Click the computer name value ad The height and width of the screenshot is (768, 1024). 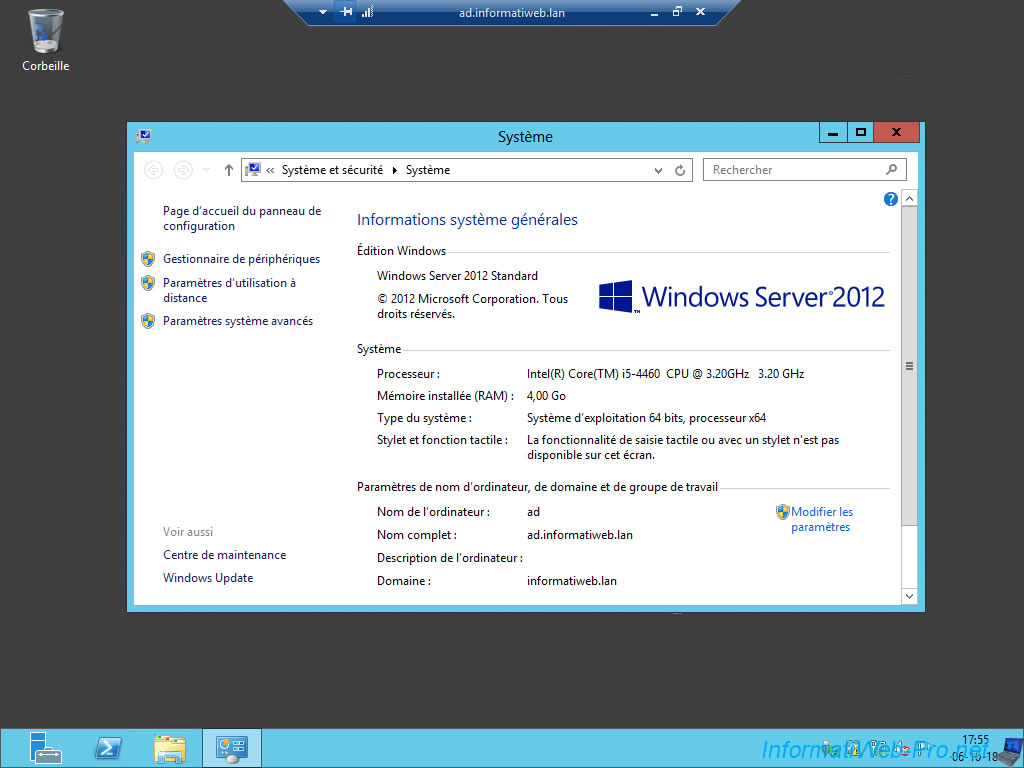coord(533,512)
